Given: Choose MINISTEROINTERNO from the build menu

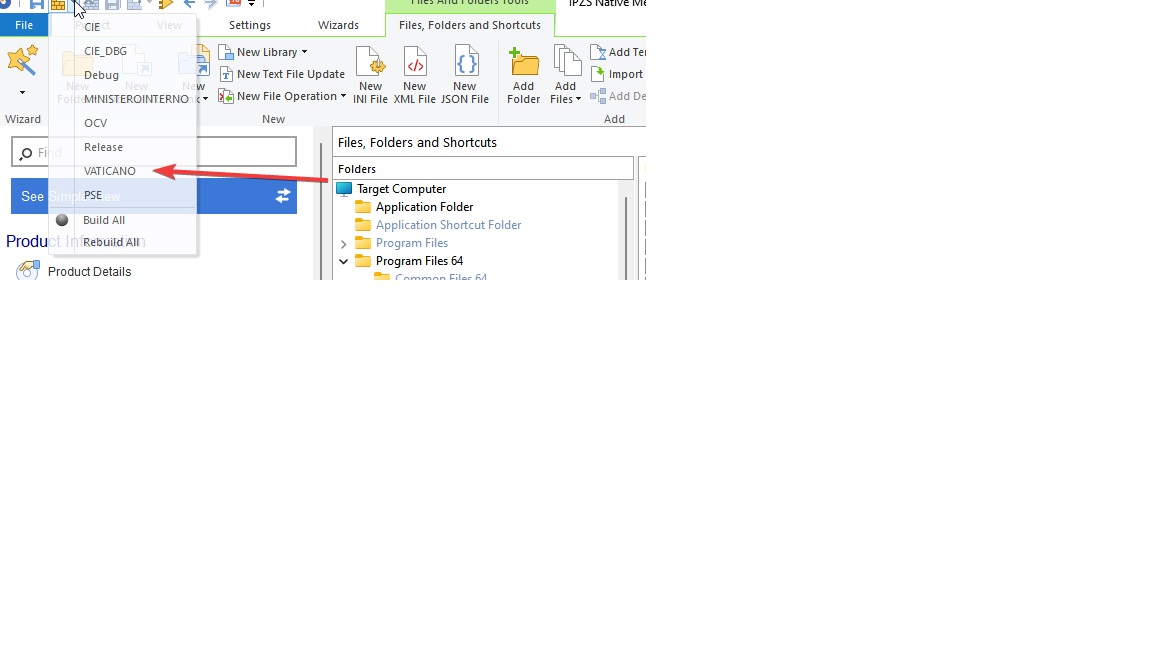Looking at the screenshot, I should (136, 99).
